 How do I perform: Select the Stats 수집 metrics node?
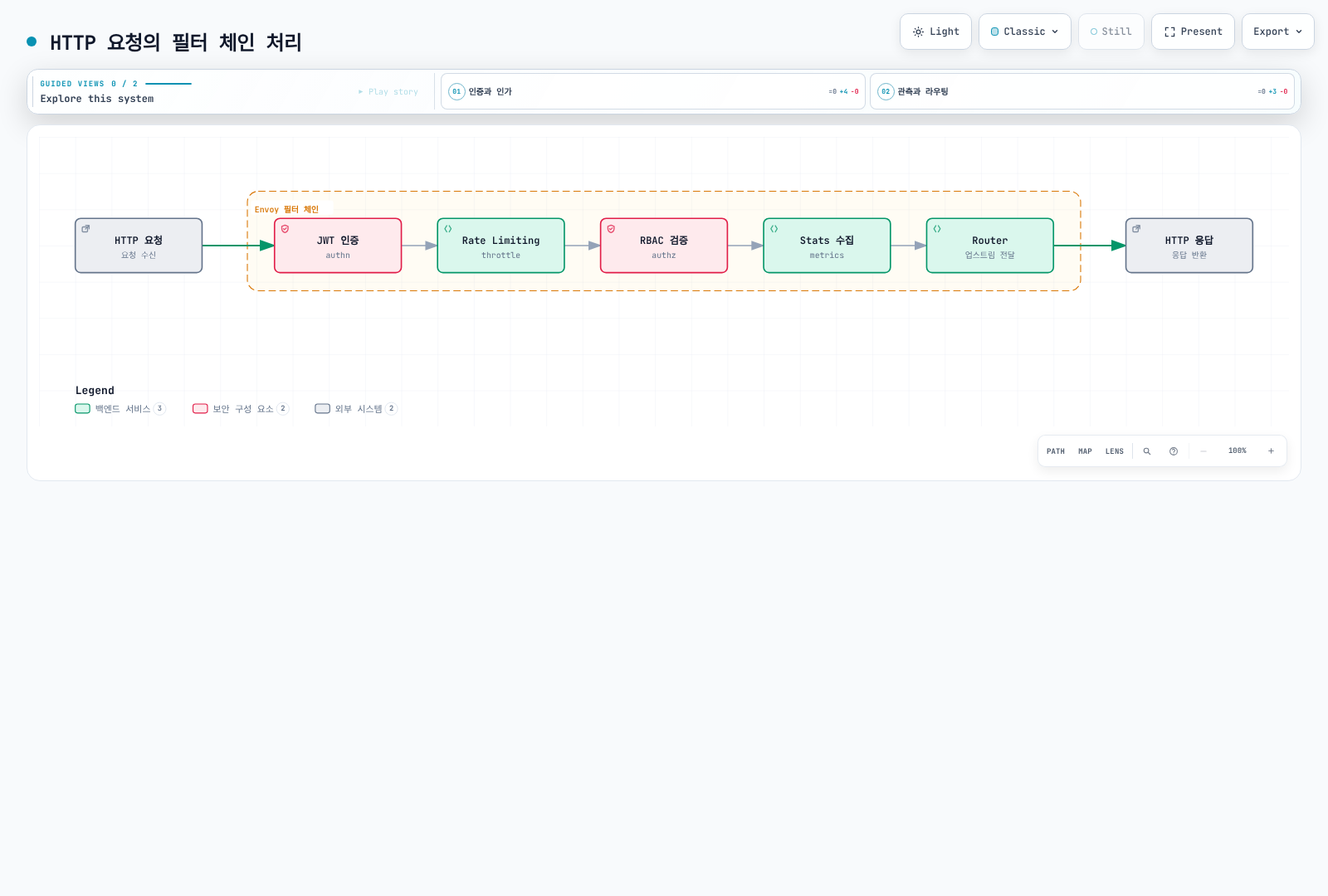click(827, 246)
